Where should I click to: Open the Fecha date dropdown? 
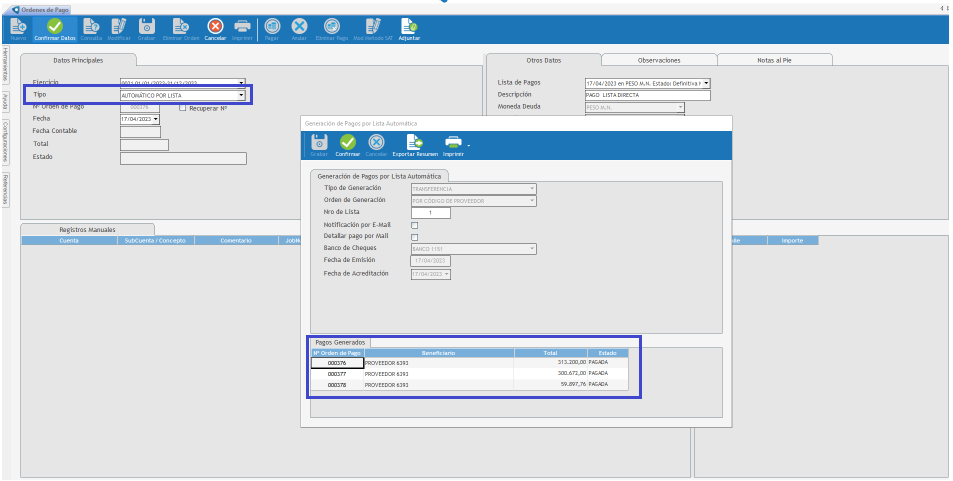156,119
